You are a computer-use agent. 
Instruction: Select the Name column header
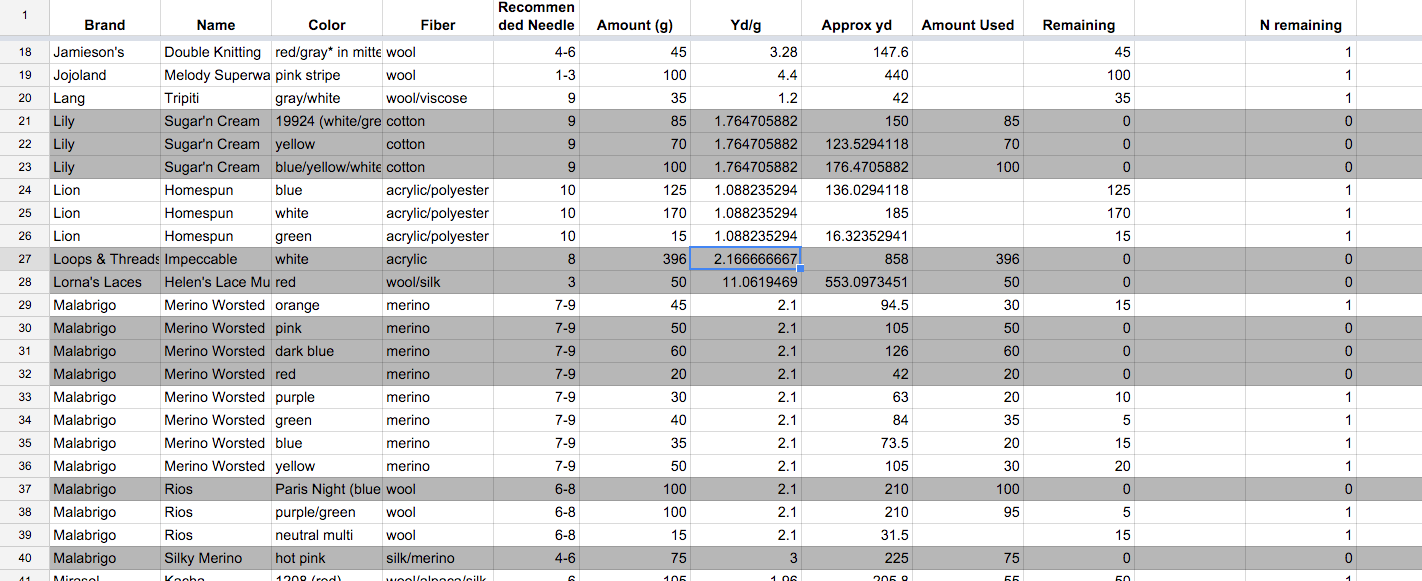215,25
